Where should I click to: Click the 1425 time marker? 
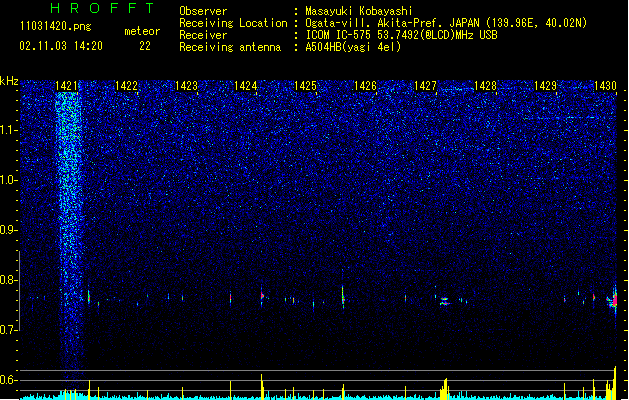(305, 86)
